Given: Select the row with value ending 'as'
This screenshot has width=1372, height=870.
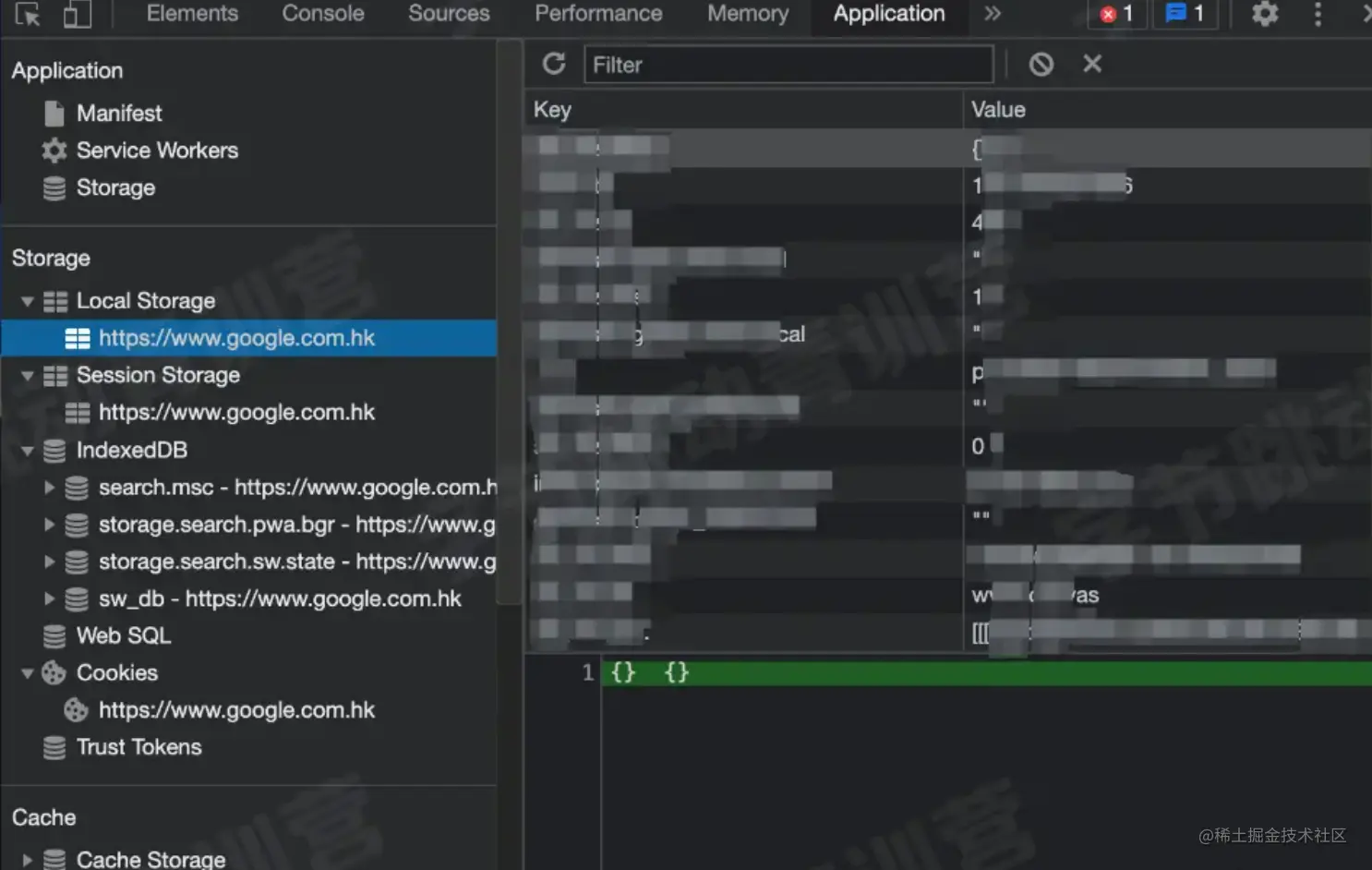Looking at the screenshot, I should click(948, 596).
